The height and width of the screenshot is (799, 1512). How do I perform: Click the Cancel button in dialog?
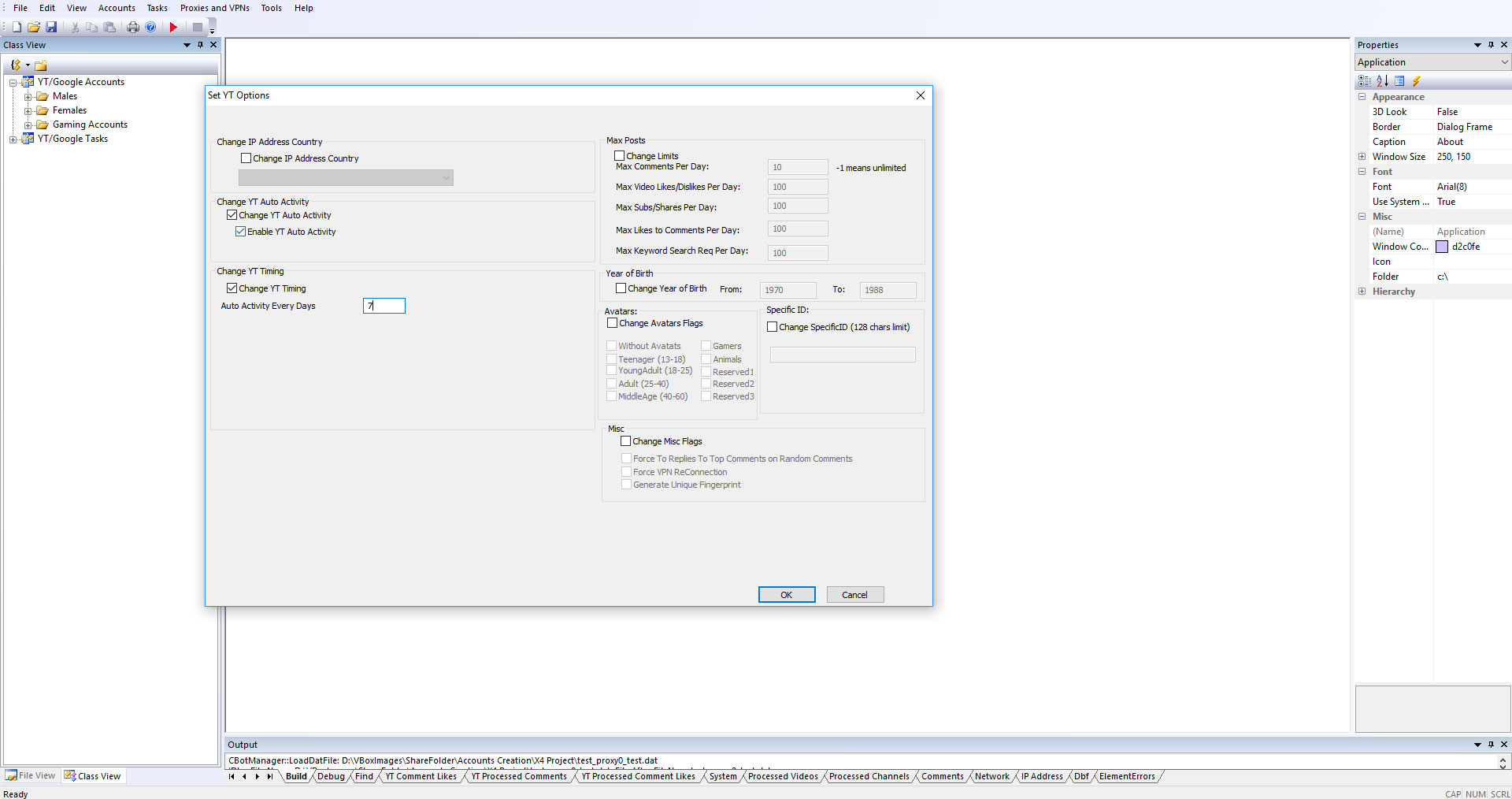click(854, 595)
